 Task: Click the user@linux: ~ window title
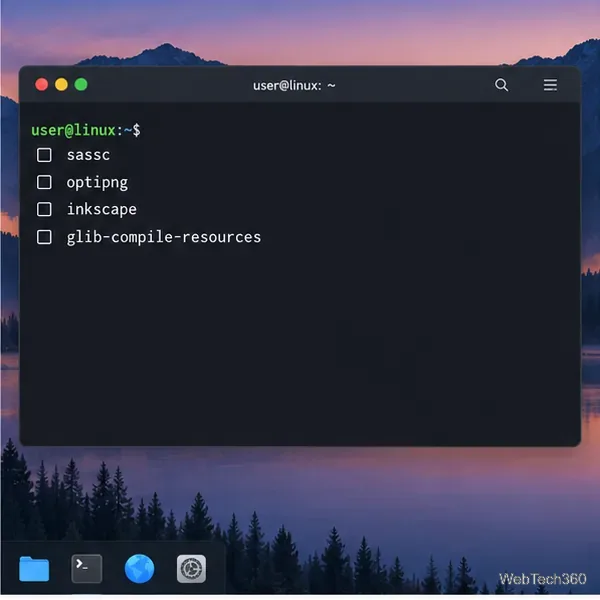294,85
